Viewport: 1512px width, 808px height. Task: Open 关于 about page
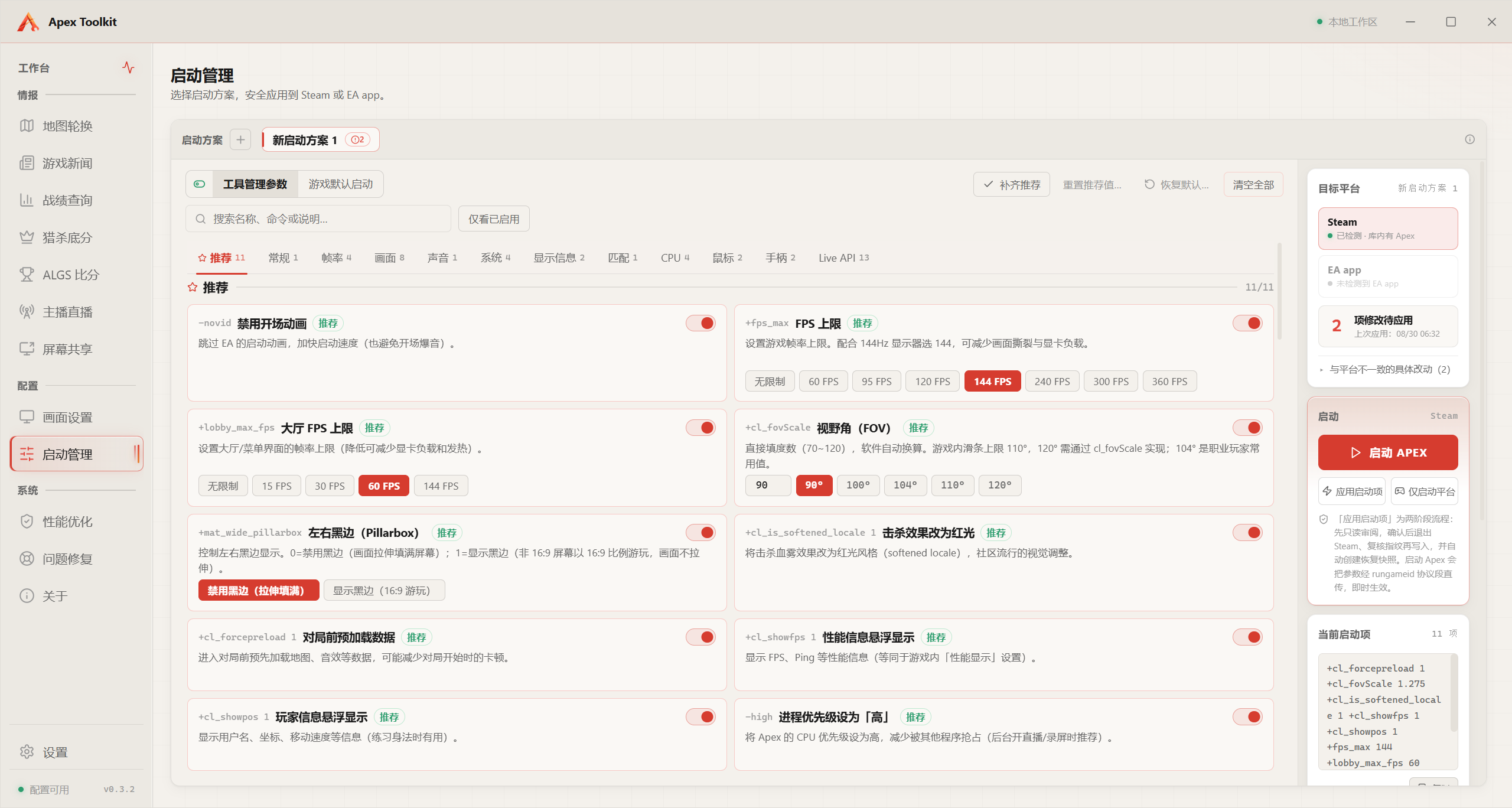[x=76, y=596]
